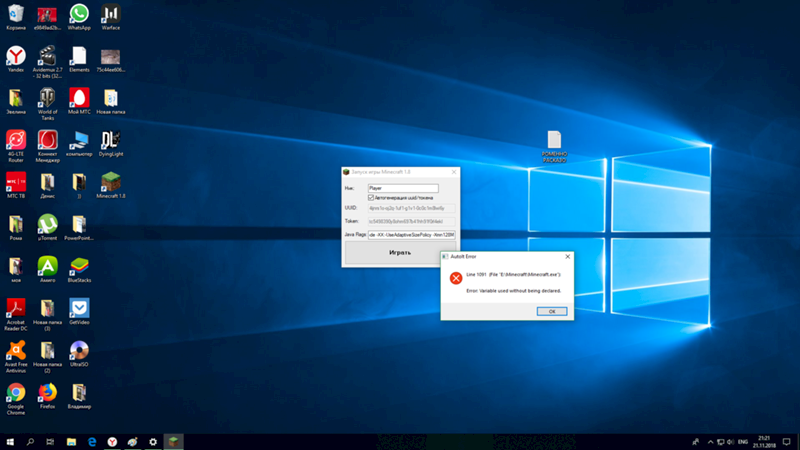This screenshot has height=450, width=800.
Task: Select the Minecraft 1.8 desktop shortcut
Action: (x=111, y=185)
